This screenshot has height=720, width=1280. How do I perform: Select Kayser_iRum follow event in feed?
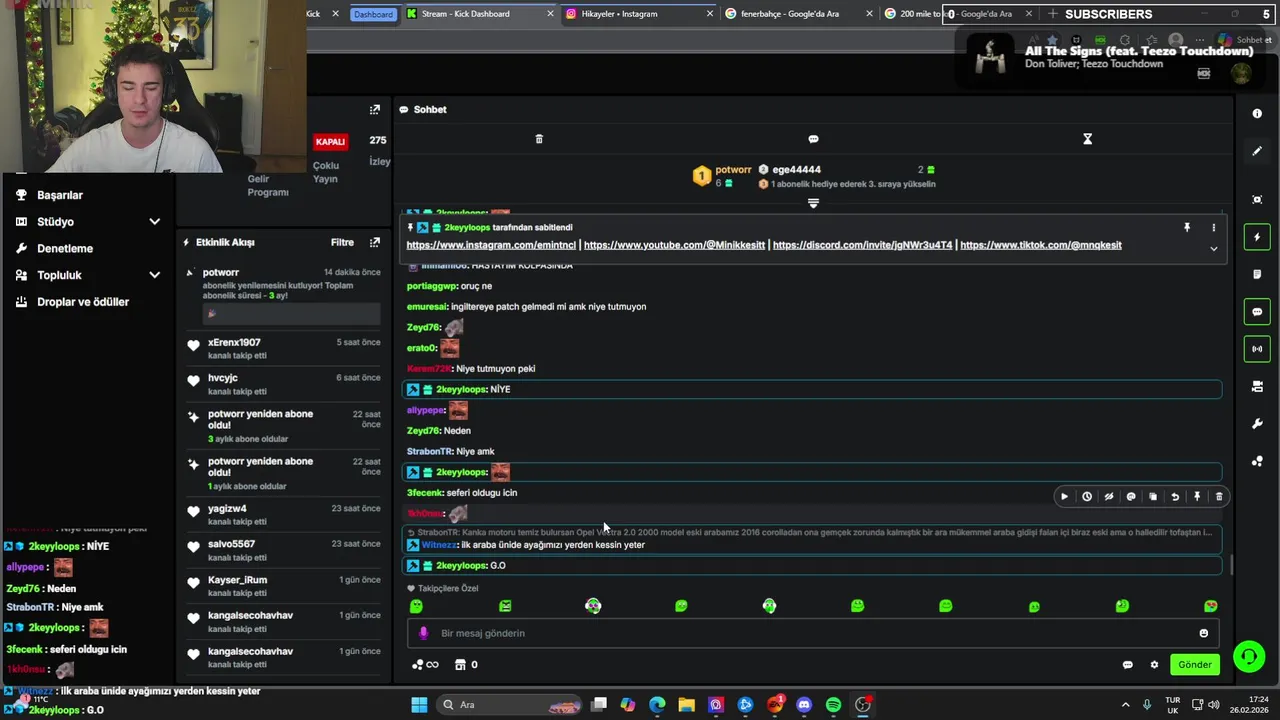pyautogui.click(x=284, y=586)
